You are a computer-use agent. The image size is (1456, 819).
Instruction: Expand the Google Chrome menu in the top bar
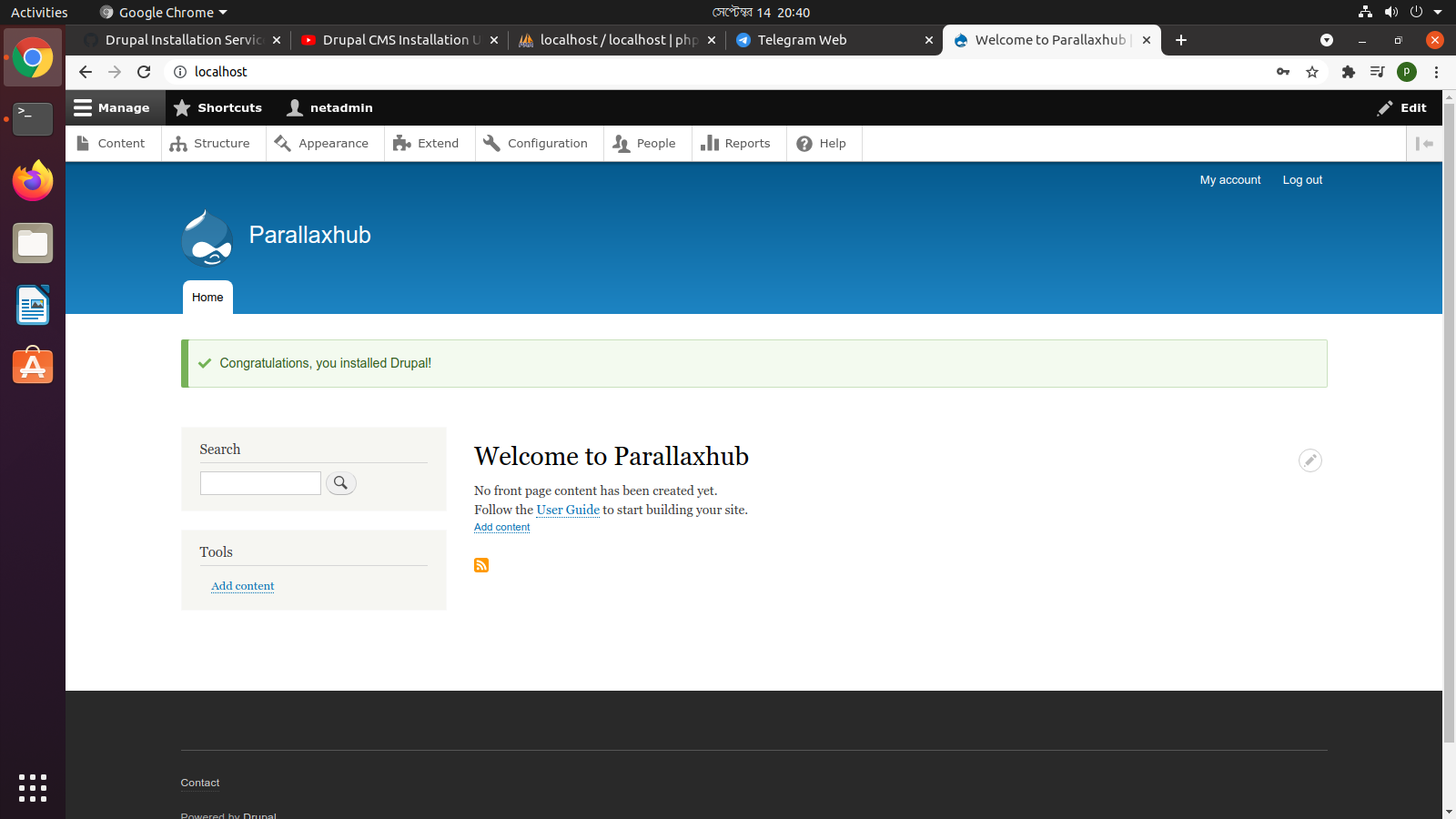pos(162,12)
